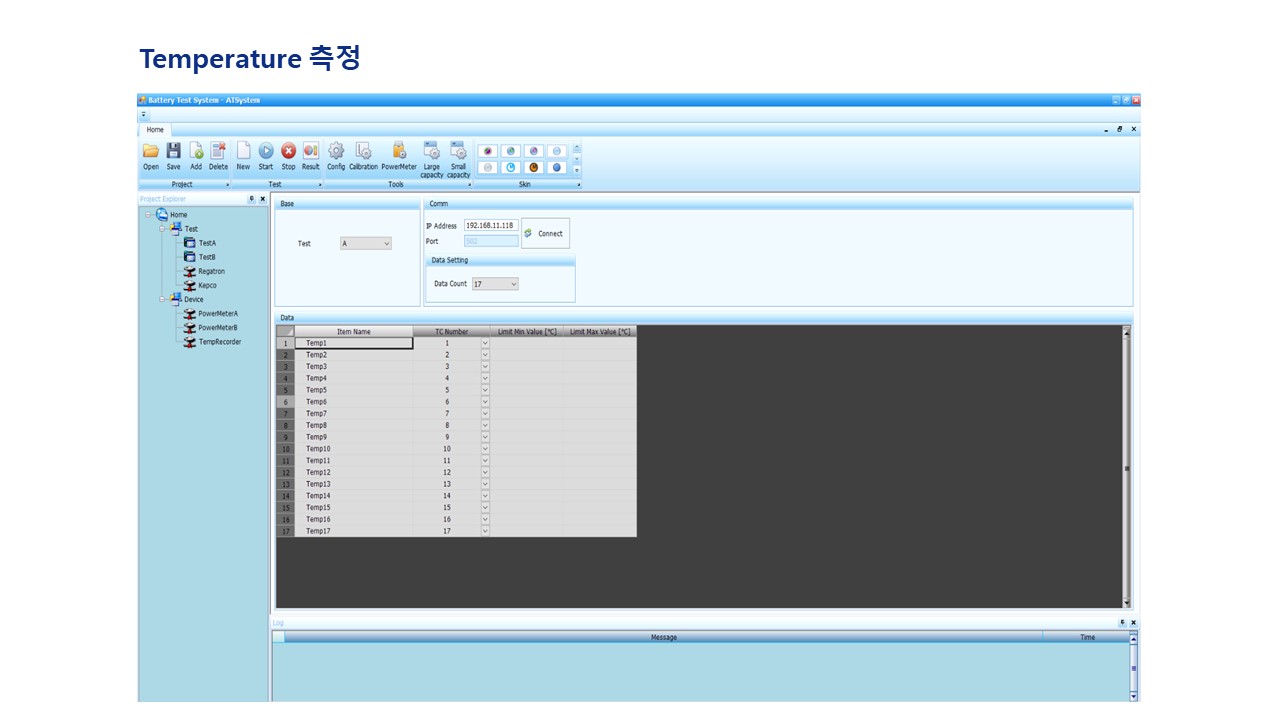Choose the orange skin swatch
Screen dimensions: 1280x720
[x=534, y=167]
